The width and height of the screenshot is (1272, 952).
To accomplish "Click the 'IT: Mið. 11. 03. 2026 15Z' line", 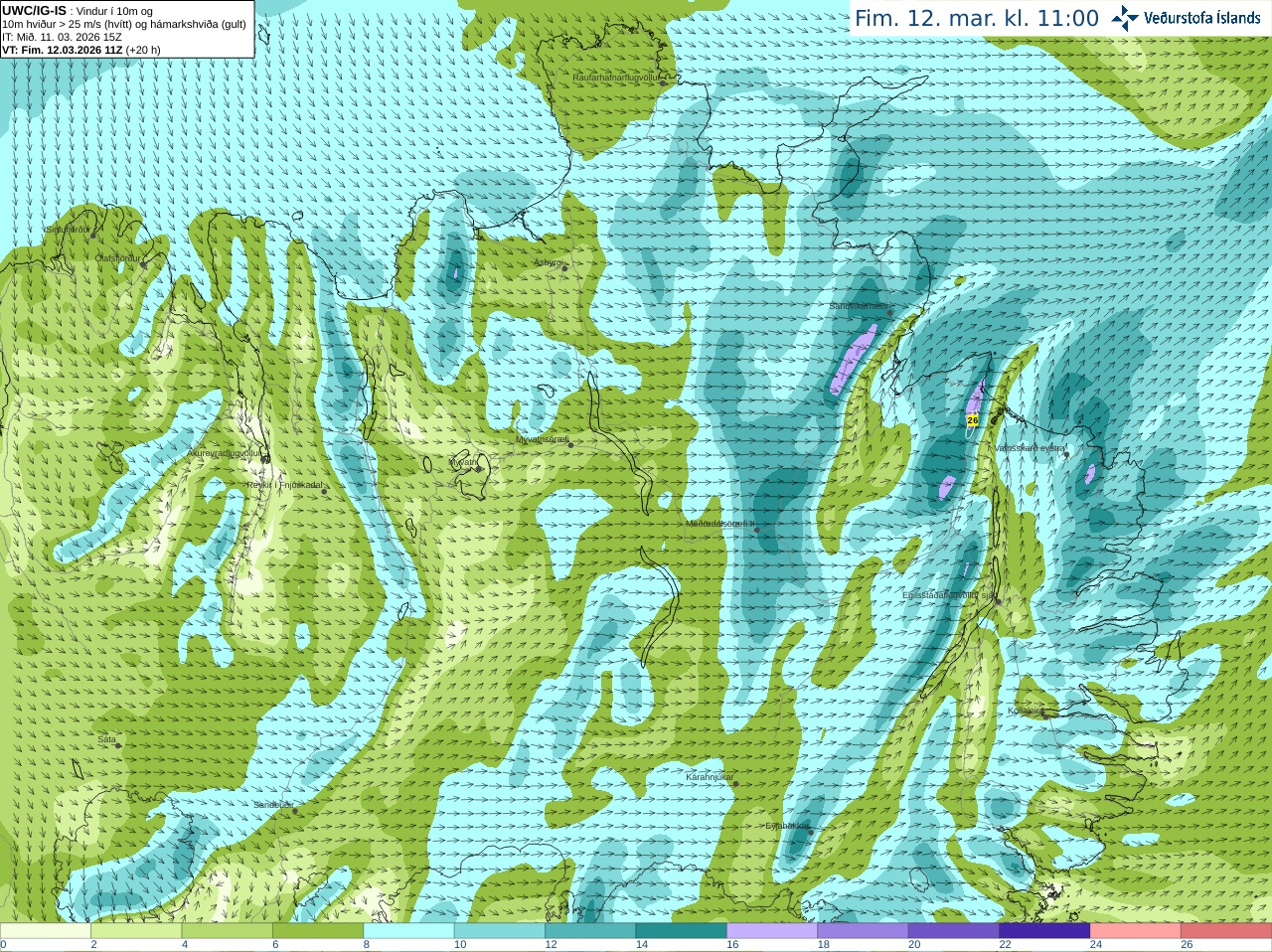I will (x=63, y=37).
